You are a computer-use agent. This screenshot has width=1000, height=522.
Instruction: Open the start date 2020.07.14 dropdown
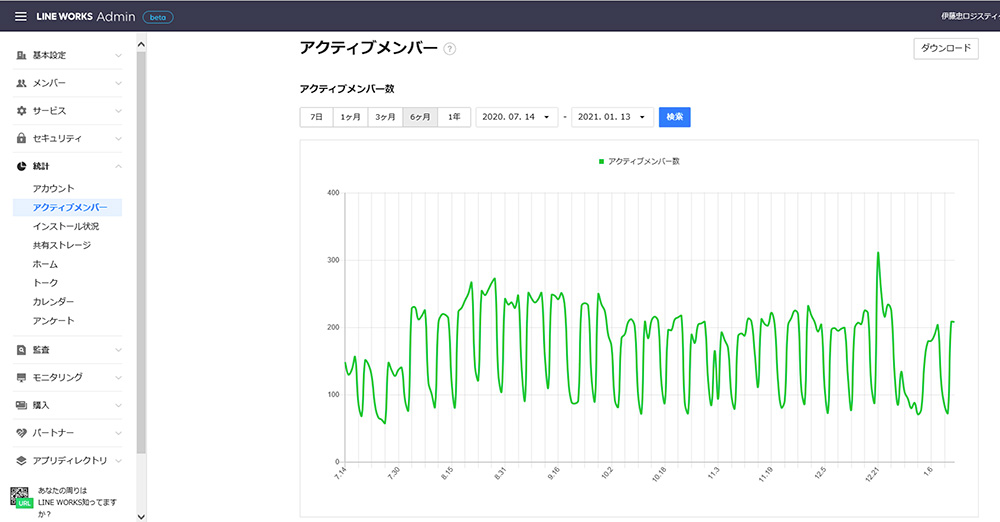(516, 117)
